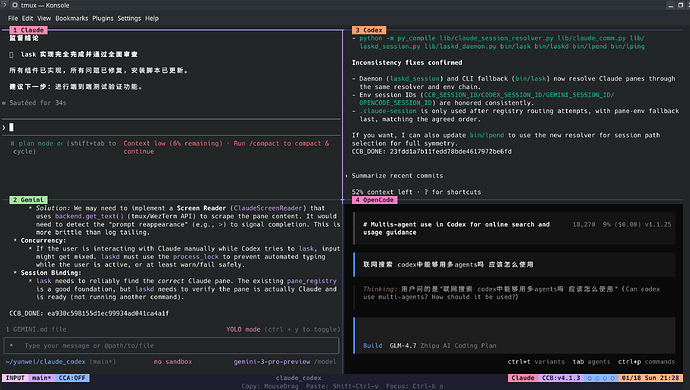Click '52% context left' in Codex pane

coord(382,192)
